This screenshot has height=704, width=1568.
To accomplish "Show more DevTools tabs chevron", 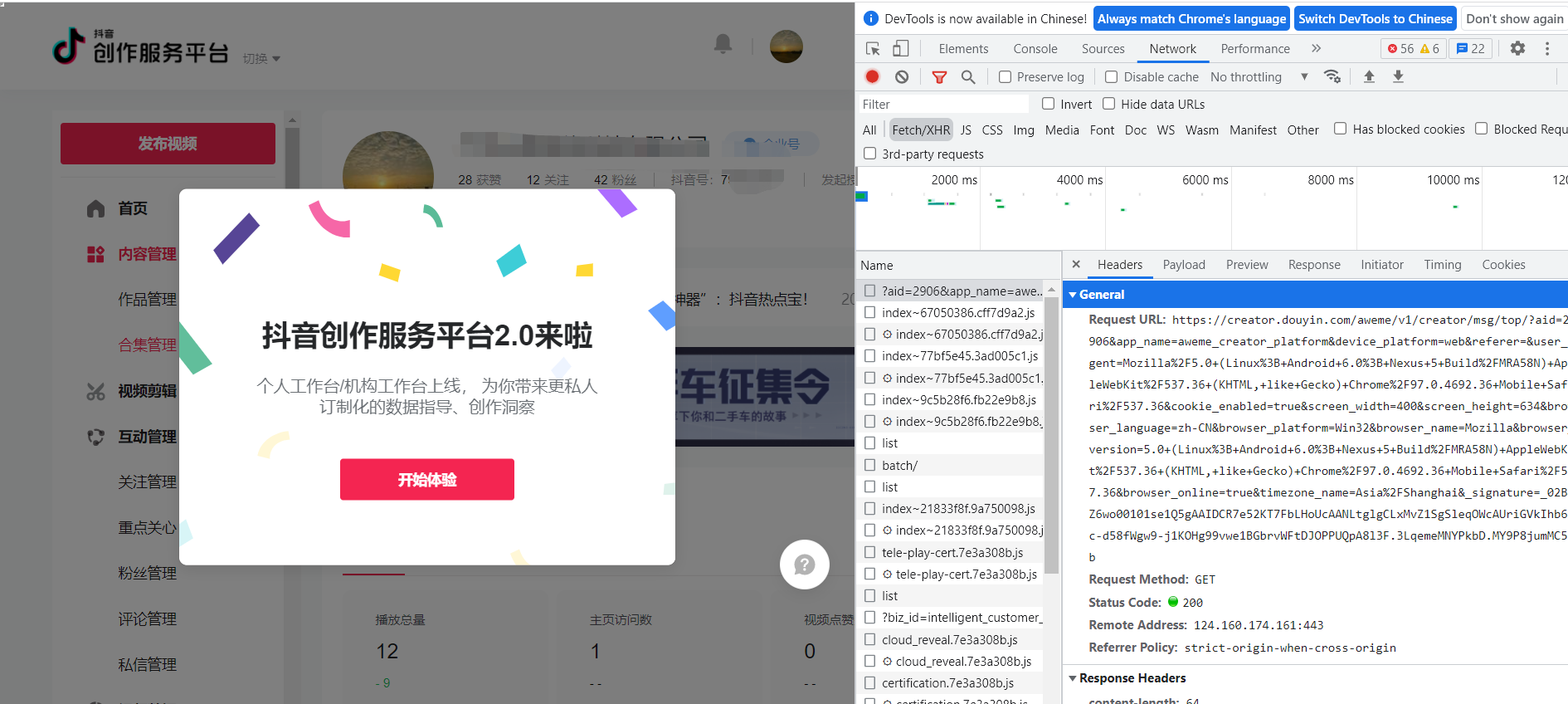I will click(1316, 49).
